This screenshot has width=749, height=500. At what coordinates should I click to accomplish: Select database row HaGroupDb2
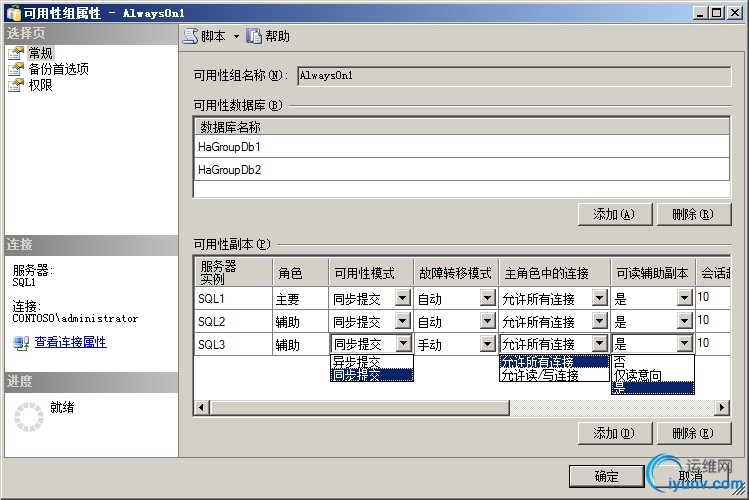click(x=462, y=170)
